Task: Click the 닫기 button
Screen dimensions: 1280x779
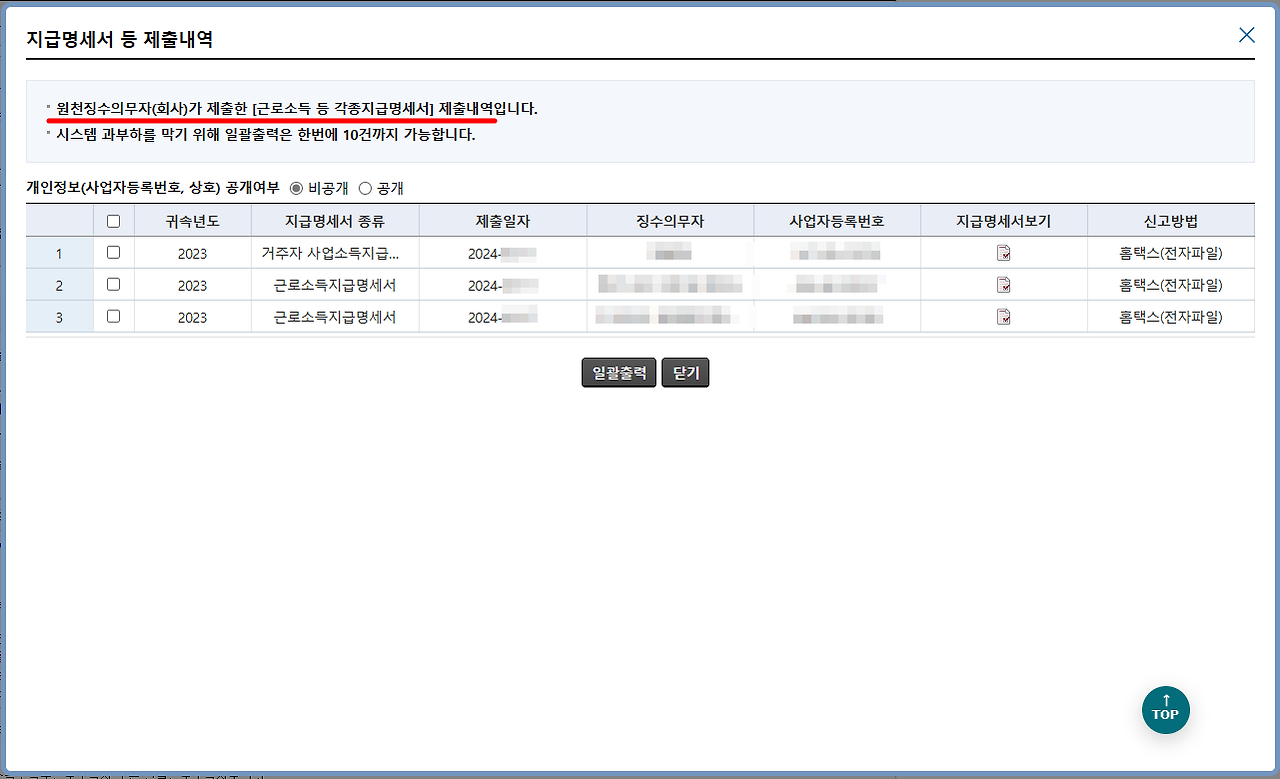Action: point(685,372)
